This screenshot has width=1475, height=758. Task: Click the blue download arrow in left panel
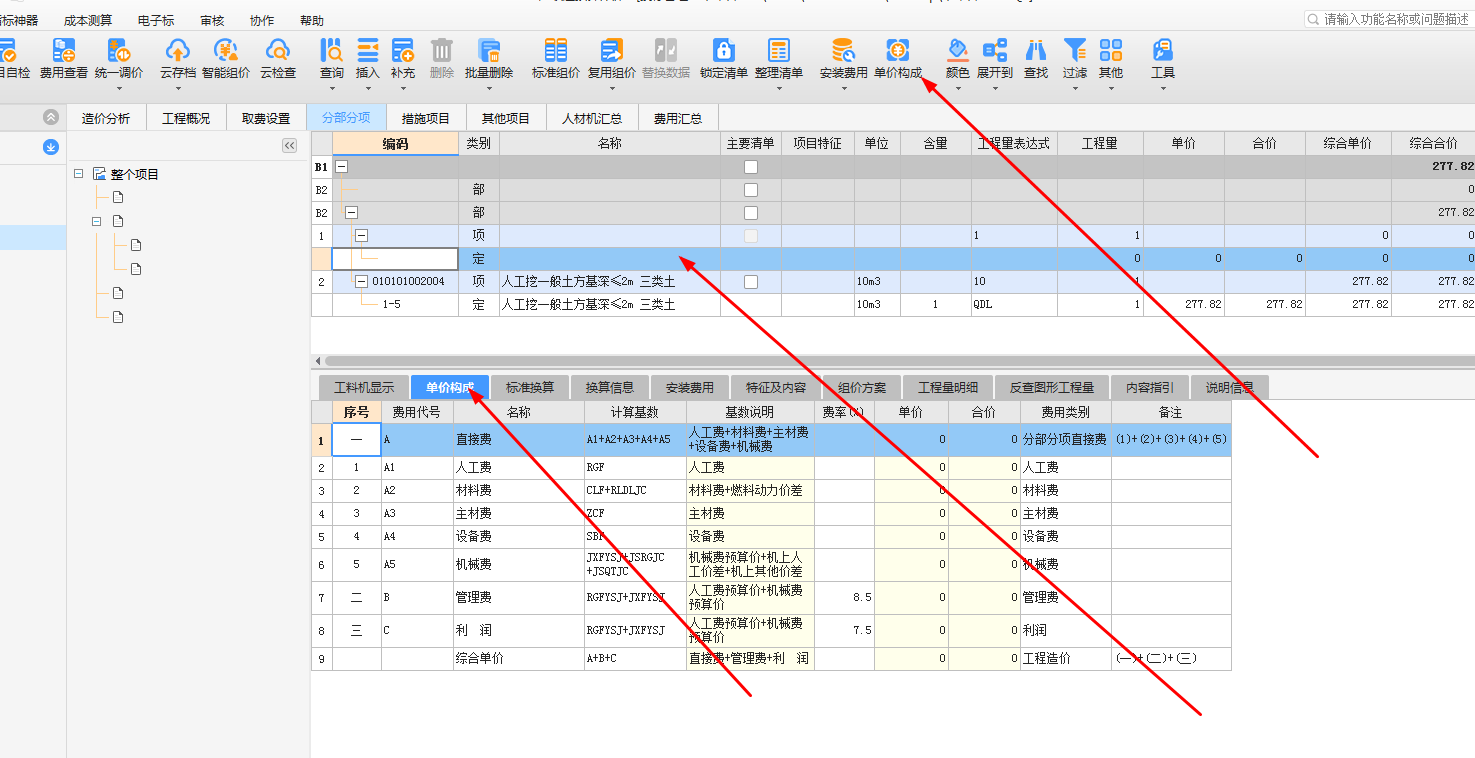pos(51,147)
